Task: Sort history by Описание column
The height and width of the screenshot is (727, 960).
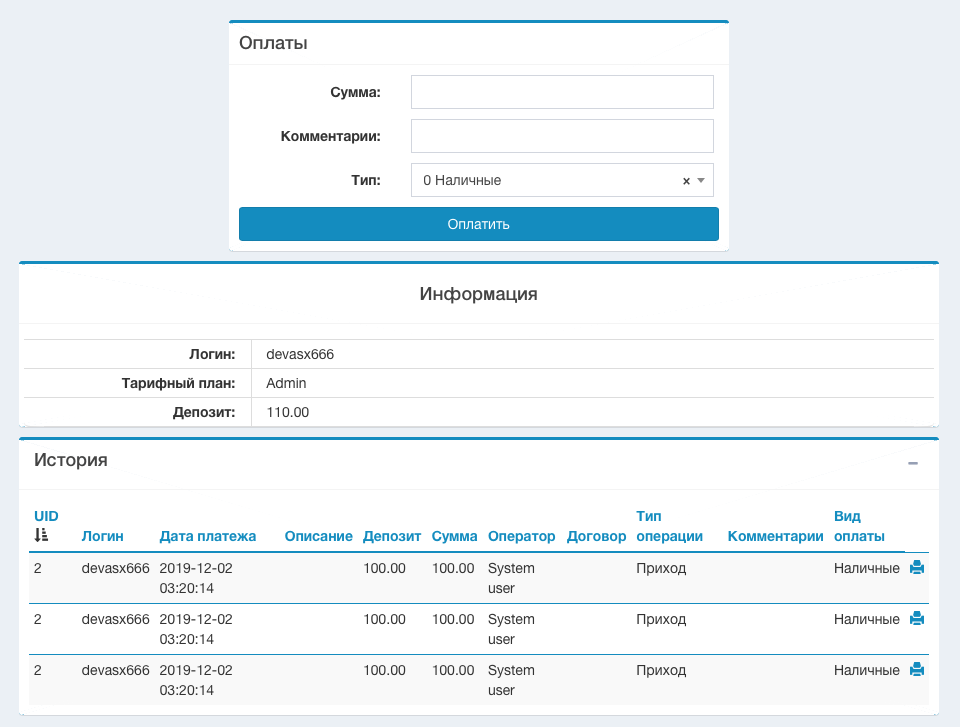Action: coord(318,536)
